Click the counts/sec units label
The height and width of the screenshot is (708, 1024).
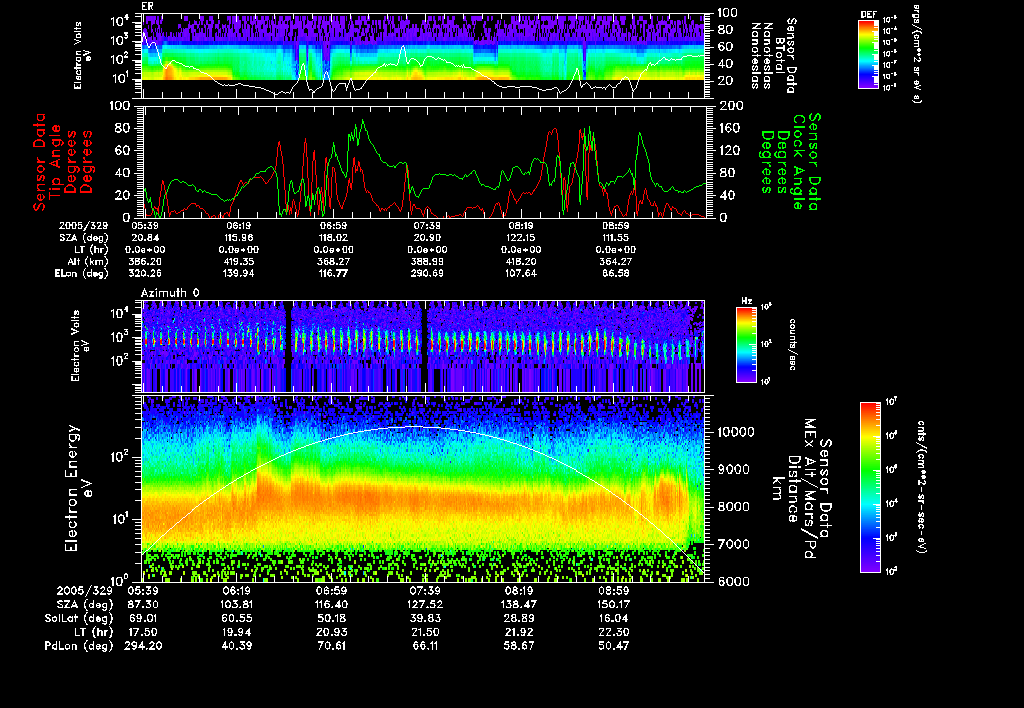(x=793, y=344)
